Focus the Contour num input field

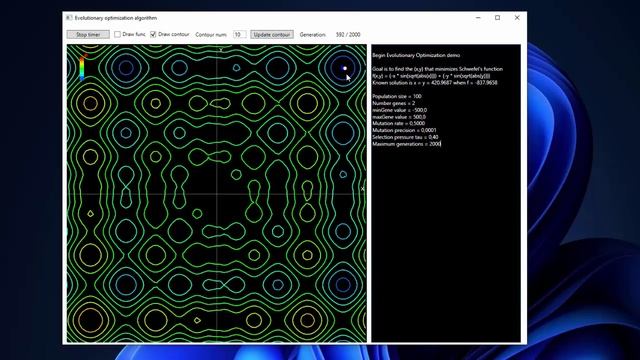coord(239,35)
